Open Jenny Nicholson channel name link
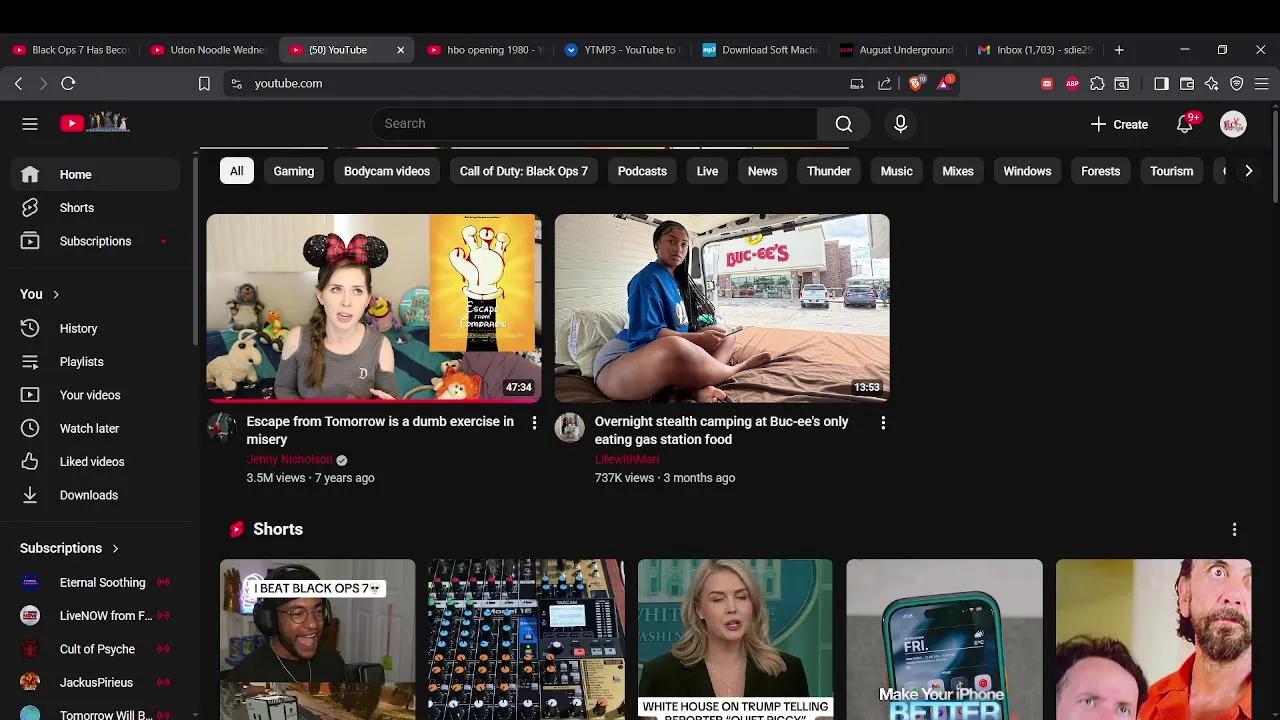 tap(289, 459)
